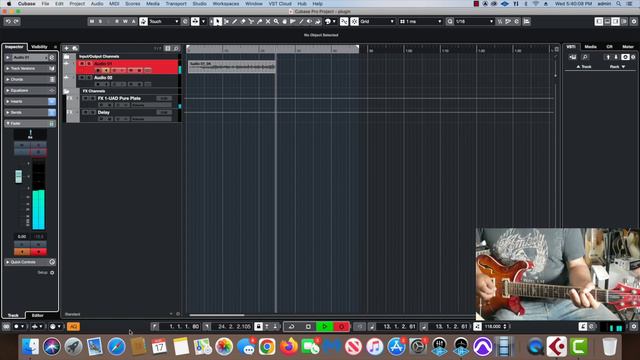This screenshot has height=360, width=640.
Task: Click the orange AQ auto-quantize button
Action: click(73, 327)
